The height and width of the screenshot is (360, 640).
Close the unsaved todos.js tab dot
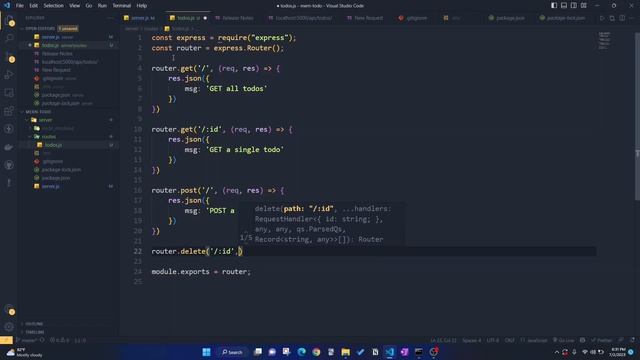(205, 18)
